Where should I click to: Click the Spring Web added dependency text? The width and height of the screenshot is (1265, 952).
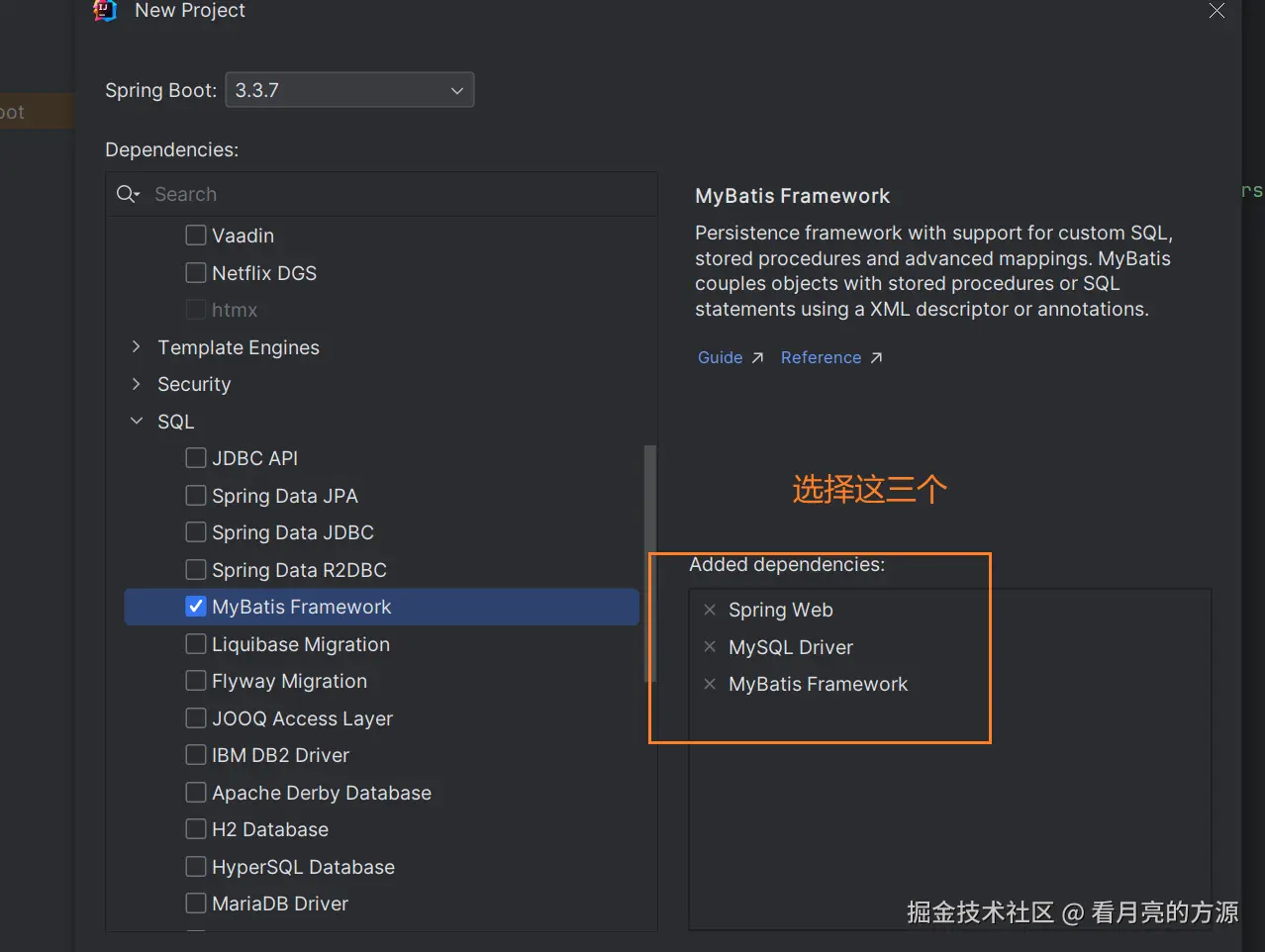pyautogui.click(x=781, y=610)
